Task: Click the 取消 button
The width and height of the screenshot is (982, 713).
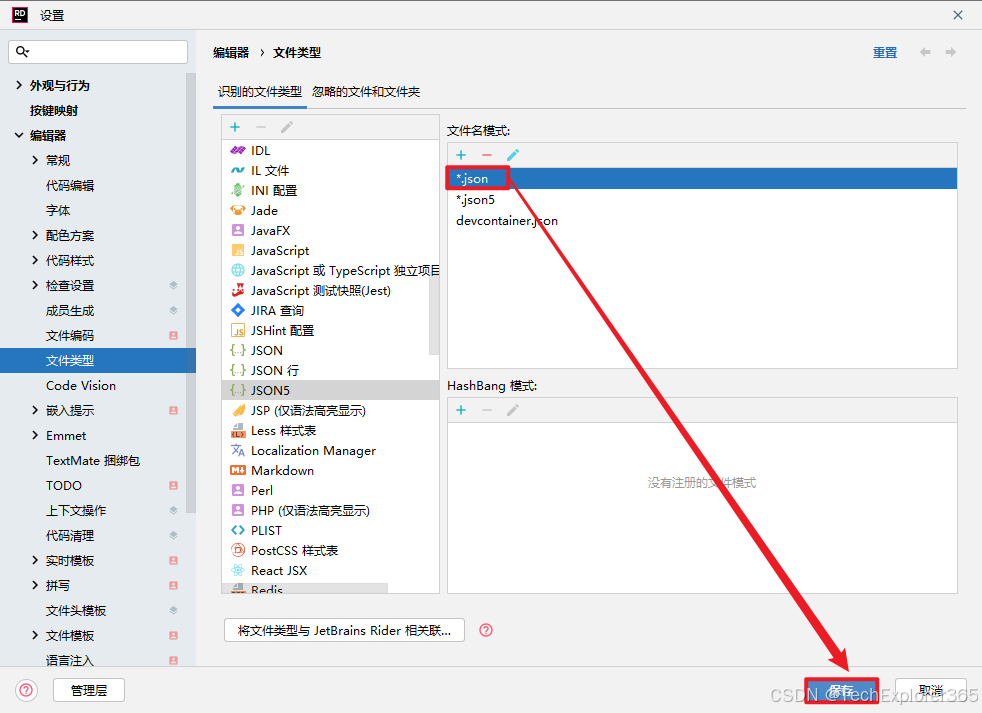Action: tap(931, 690)
